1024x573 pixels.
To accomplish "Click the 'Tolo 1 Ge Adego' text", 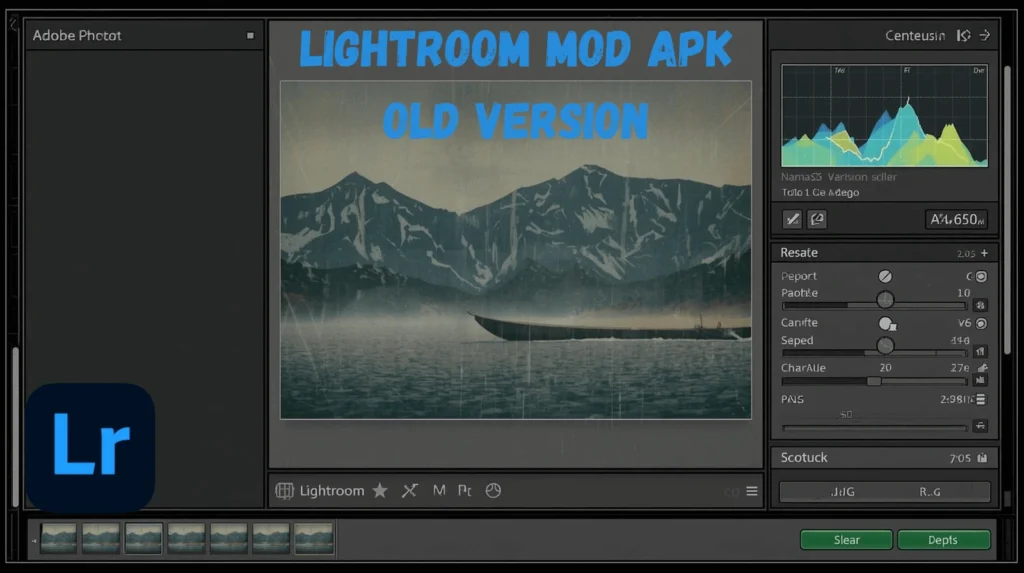I will tap(820, 193).
